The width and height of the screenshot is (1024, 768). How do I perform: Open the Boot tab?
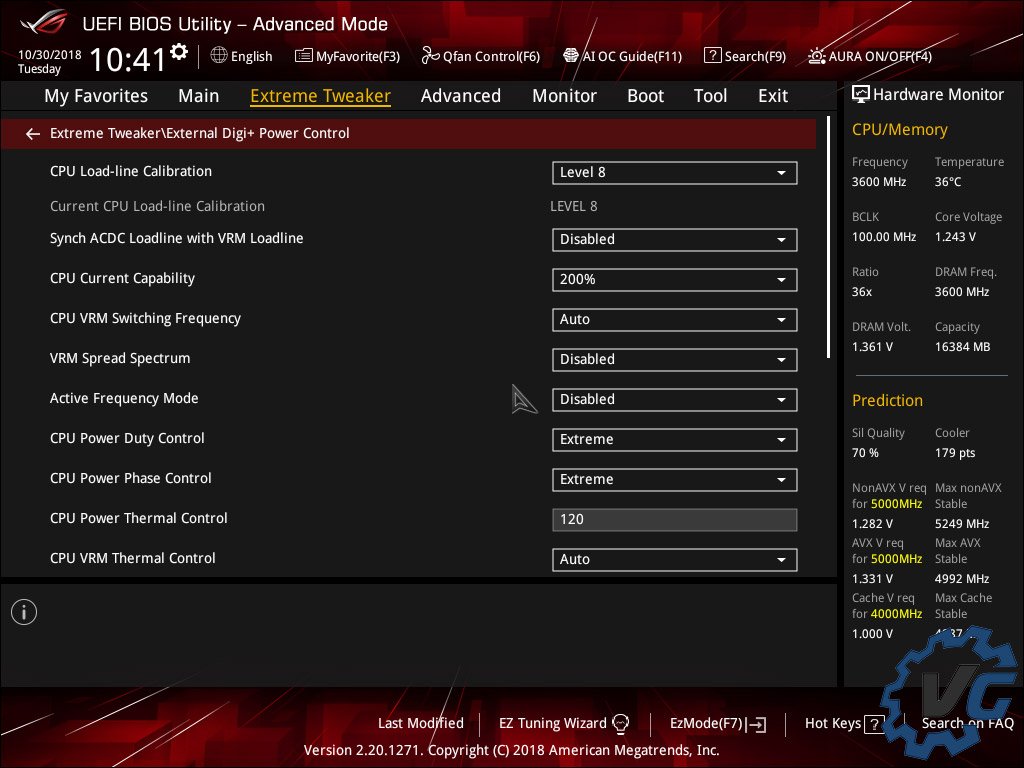tap(645, 96)
